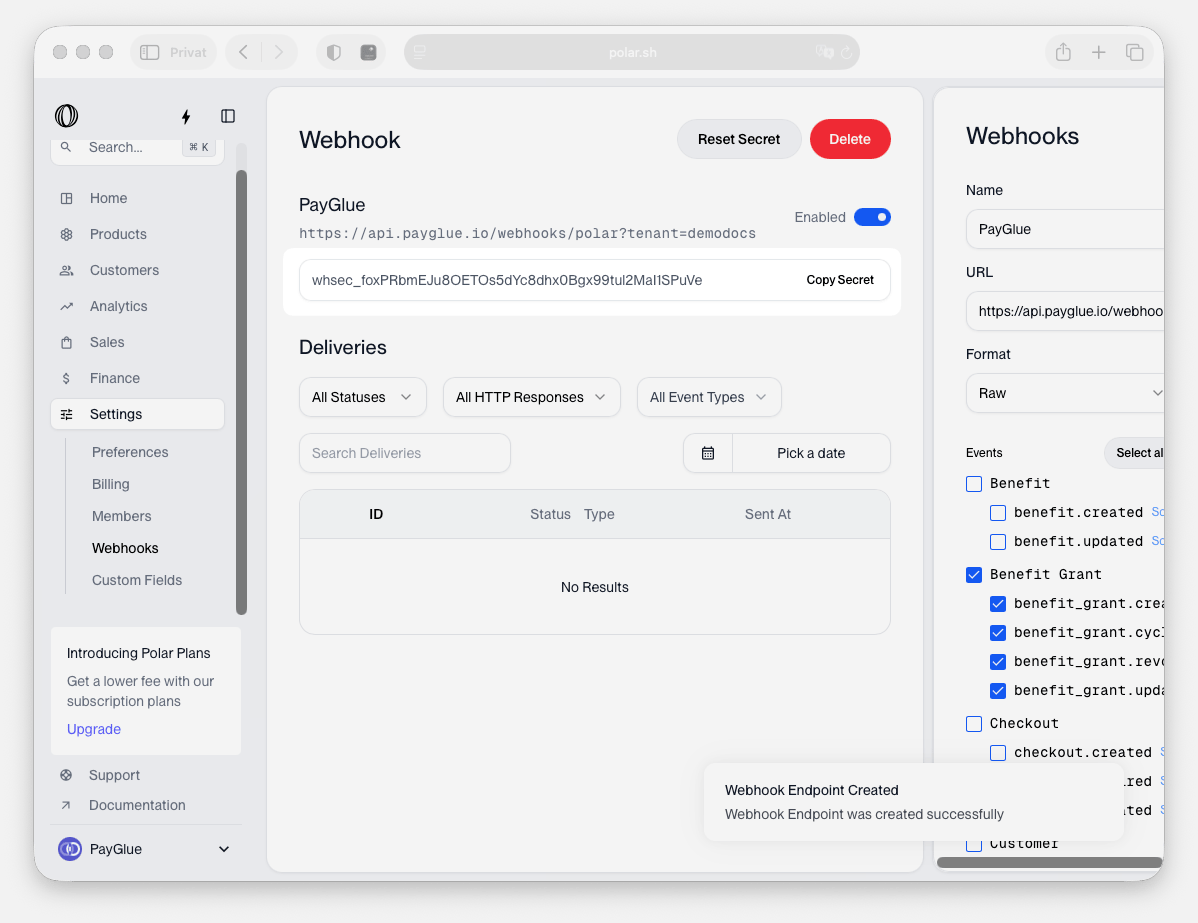Screen dimensions: 1198x923
Task: Click the PayGlue organization avatar
Action: [x=70, y=849]
